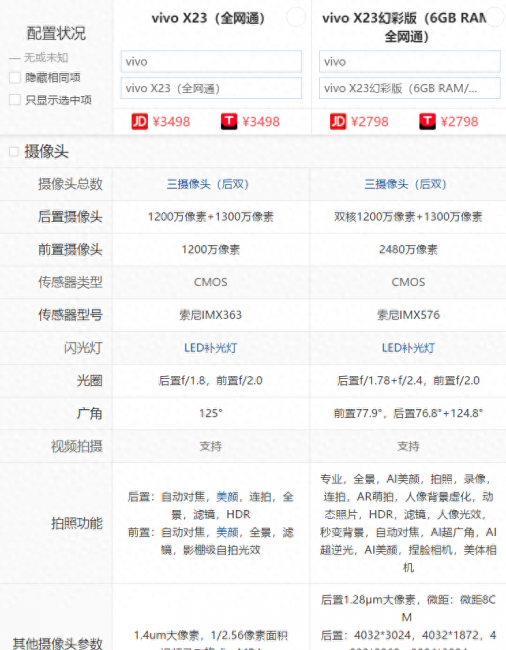Select the 广角 row label

point(90,413)
